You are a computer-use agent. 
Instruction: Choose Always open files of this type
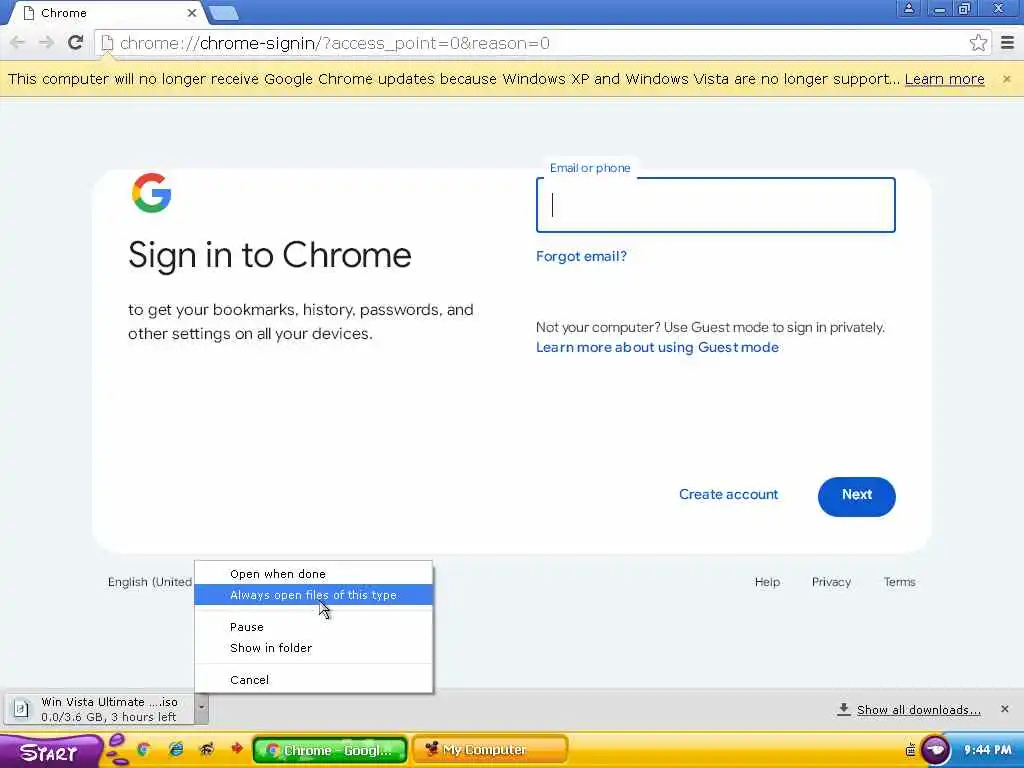(x=313, y=595)
